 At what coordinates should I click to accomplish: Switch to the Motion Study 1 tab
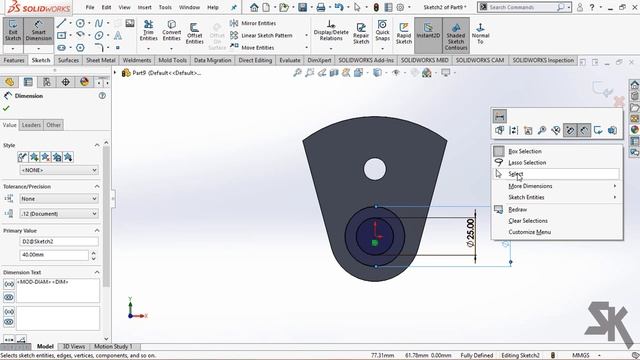(x=113, y=347)
